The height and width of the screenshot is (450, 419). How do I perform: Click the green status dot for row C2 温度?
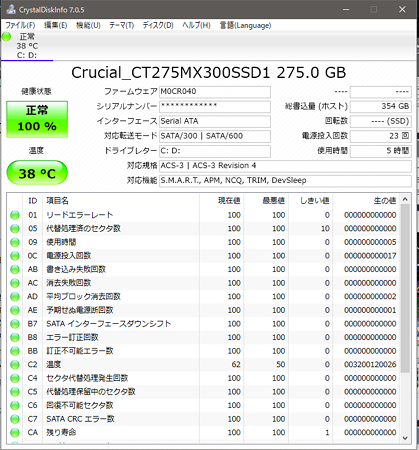[x=15, y=365]
